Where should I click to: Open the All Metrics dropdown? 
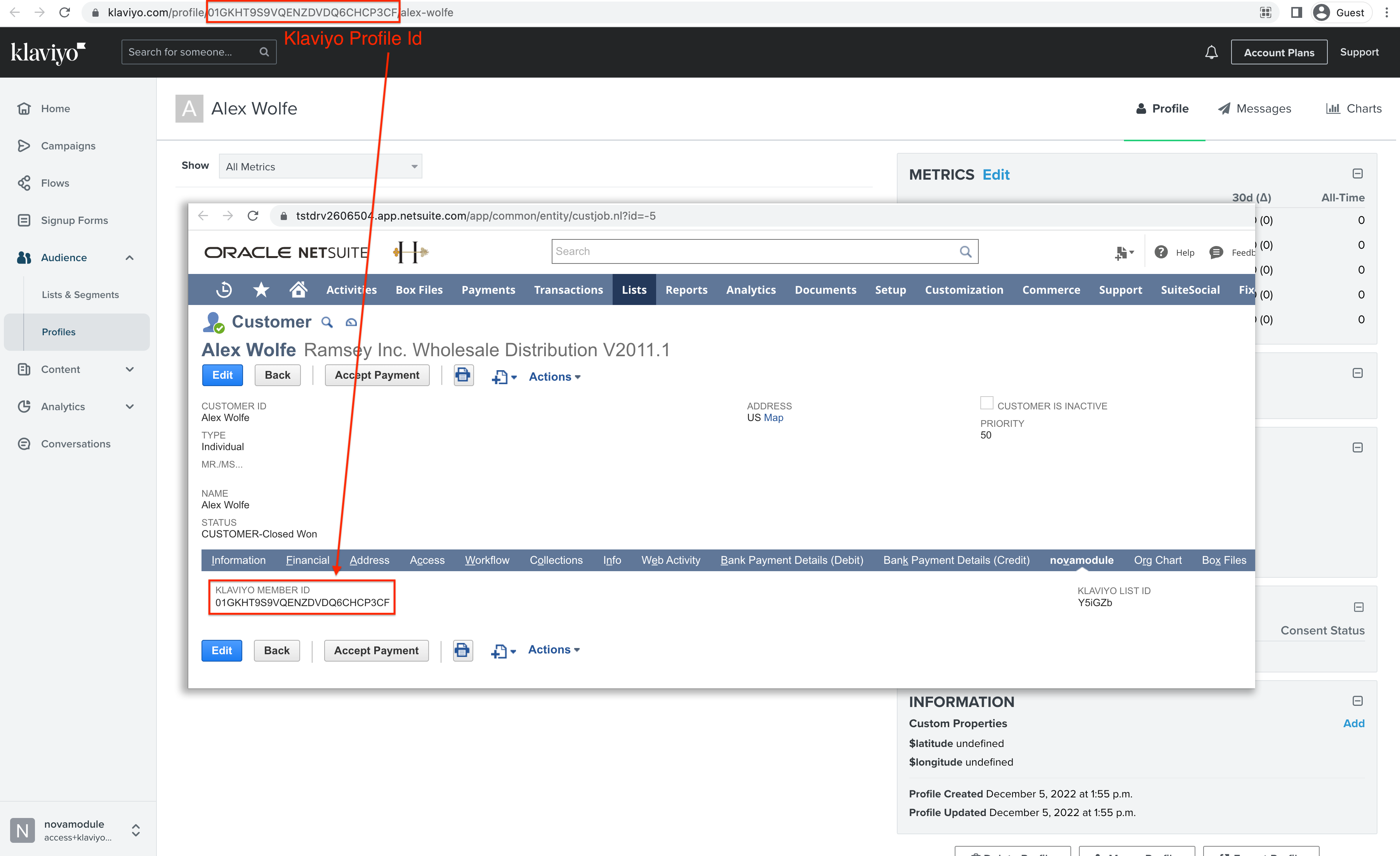tap(320, 166)
